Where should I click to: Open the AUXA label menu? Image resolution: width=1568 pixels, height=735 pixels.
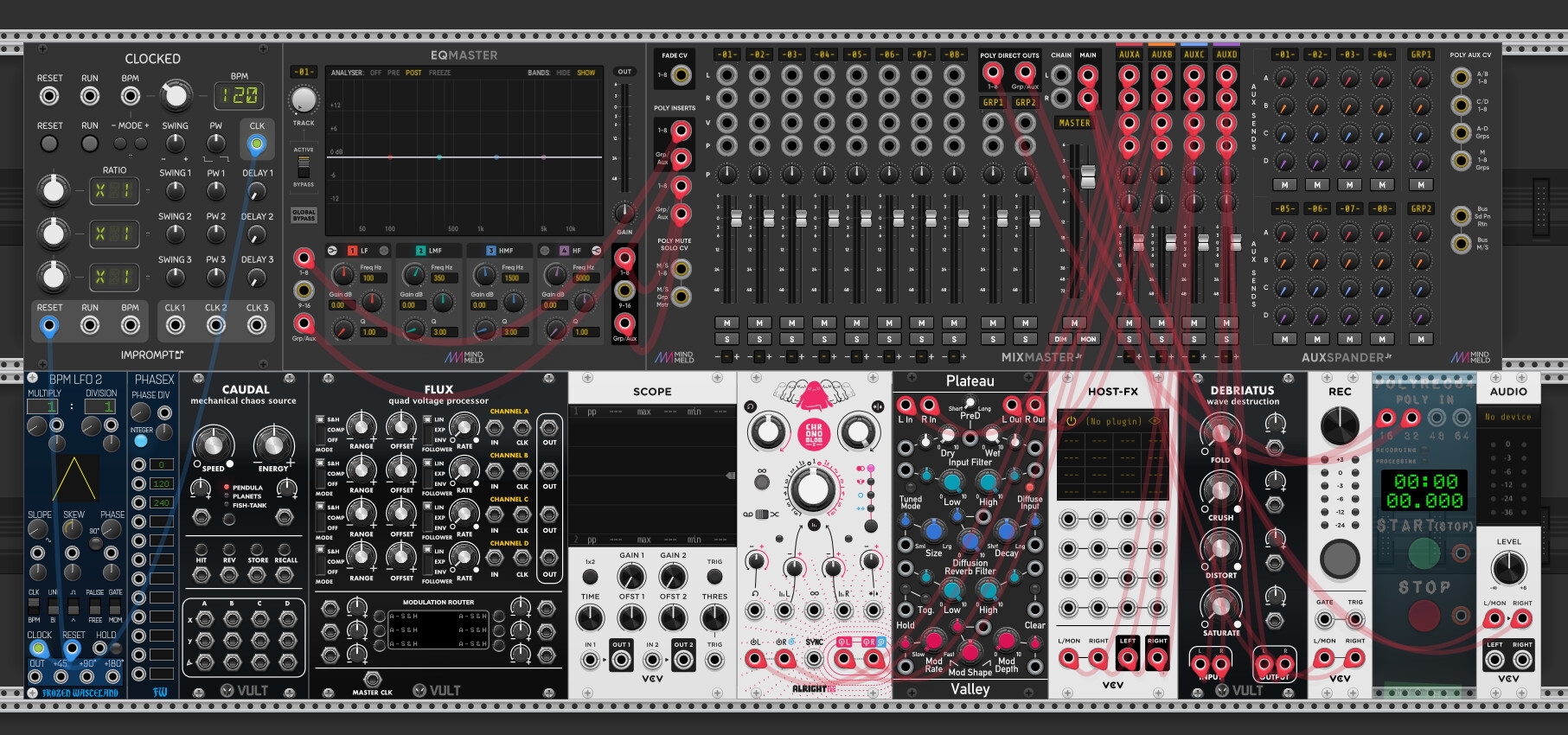[1129, 54]
